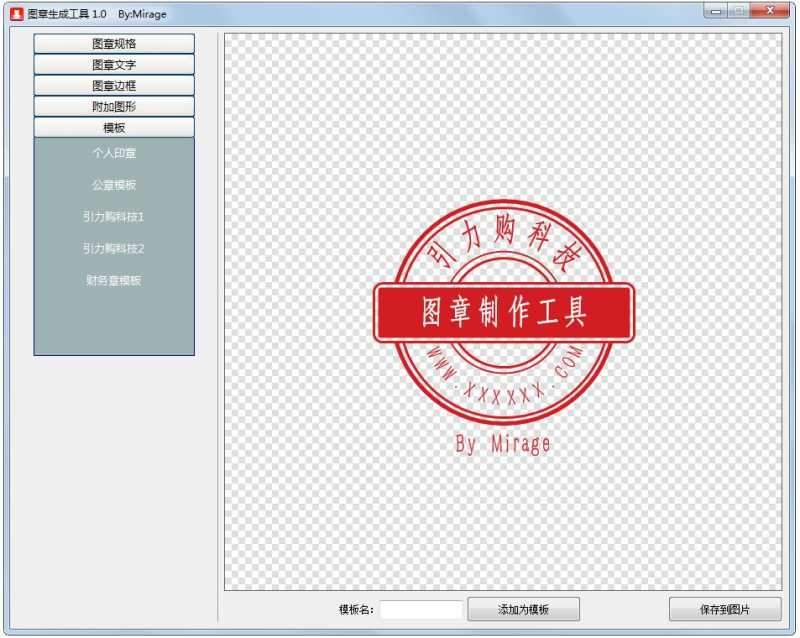Minimize the stamp generator window

click(714, 13)
